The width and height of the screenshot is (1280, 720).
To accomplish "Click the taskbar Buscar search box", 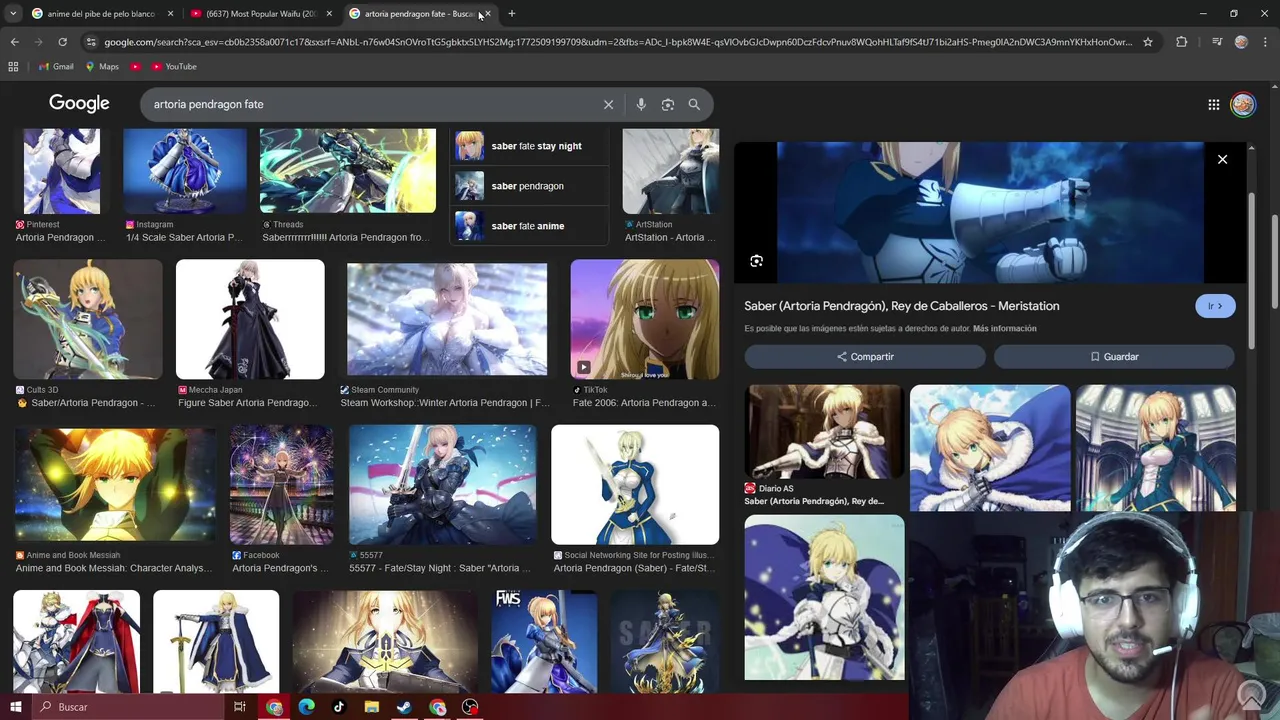I will point(129,707).
